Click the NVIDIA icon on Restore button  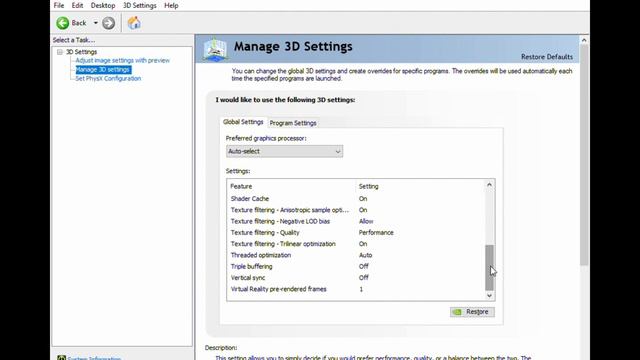pyautogui.click(x=457, y=312)
